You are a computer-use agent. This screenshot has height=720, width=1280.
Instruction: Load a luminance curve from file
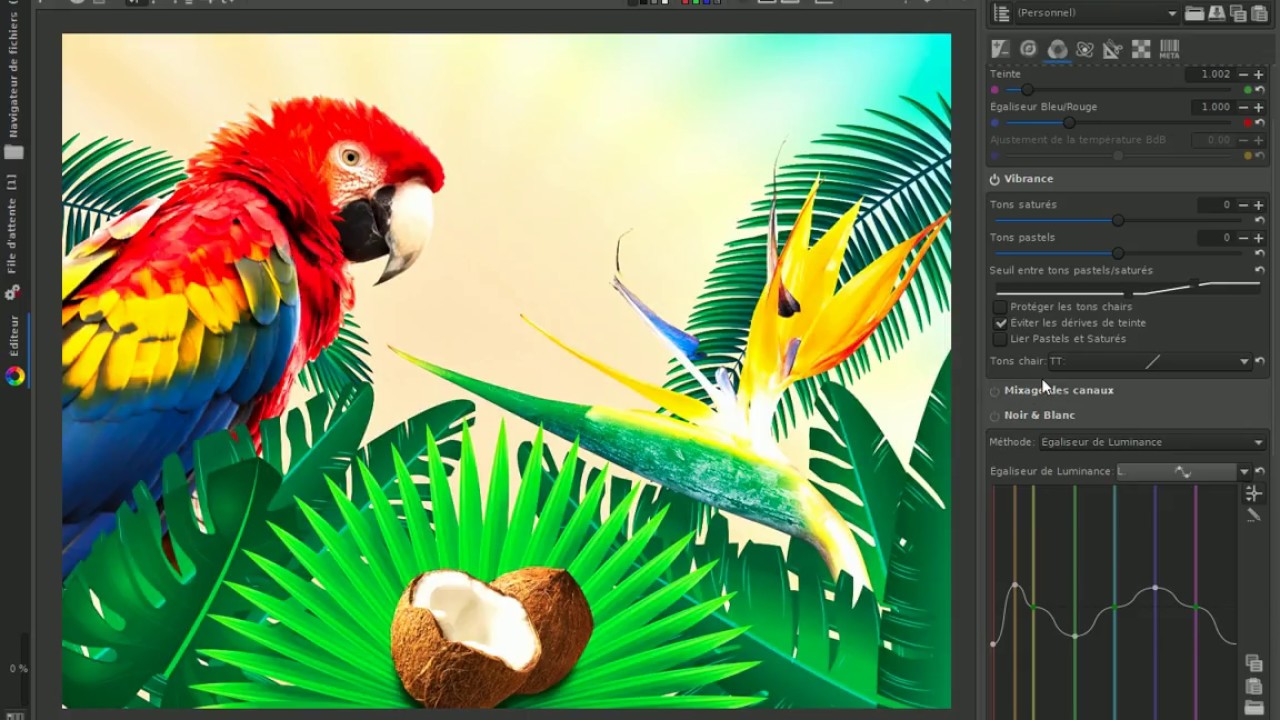[1254, 708]
